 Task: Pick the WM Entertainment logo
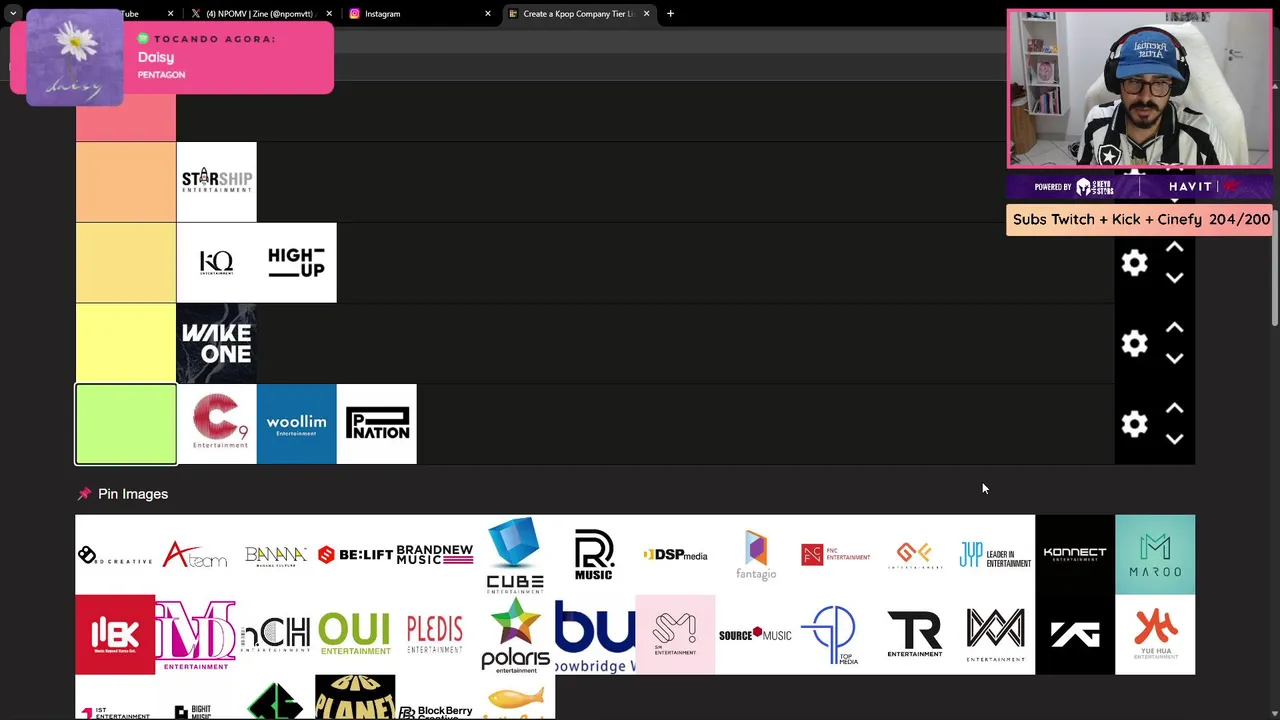tap(995, 635)
